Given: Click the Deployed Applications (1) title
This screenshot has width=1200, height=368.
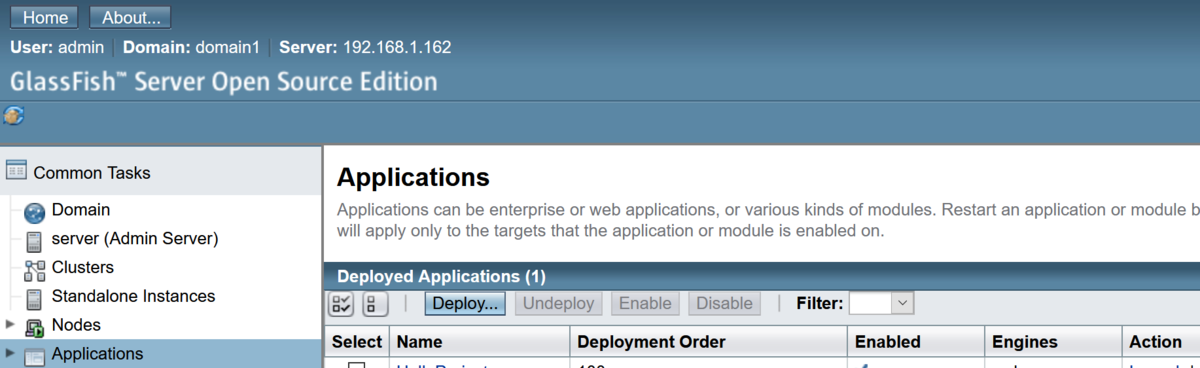Looking at the screenshot, I should point(441,277).
